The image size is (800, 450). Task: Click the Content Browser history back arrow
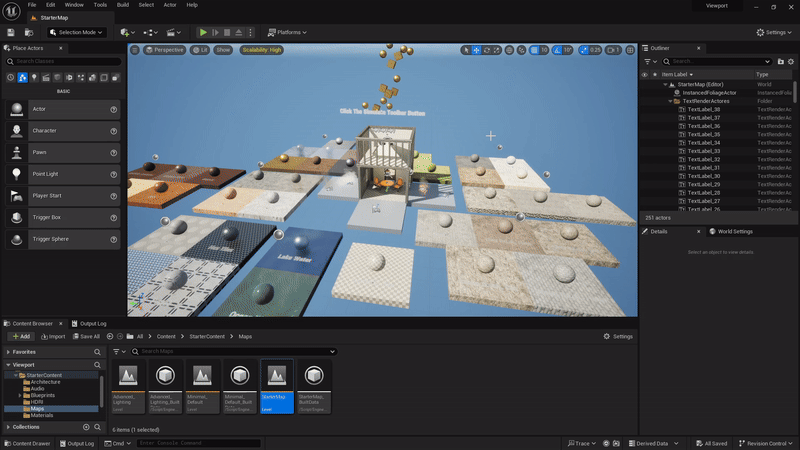click(x=110, y=336)
